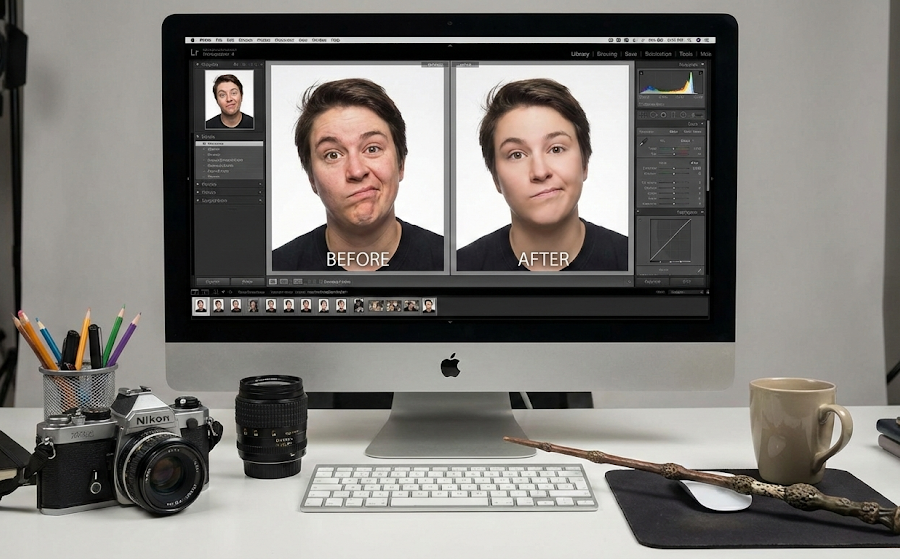Open the File menu in the macOS menu bar
This screenshot has width=900, height=559.
pos(219,40)
